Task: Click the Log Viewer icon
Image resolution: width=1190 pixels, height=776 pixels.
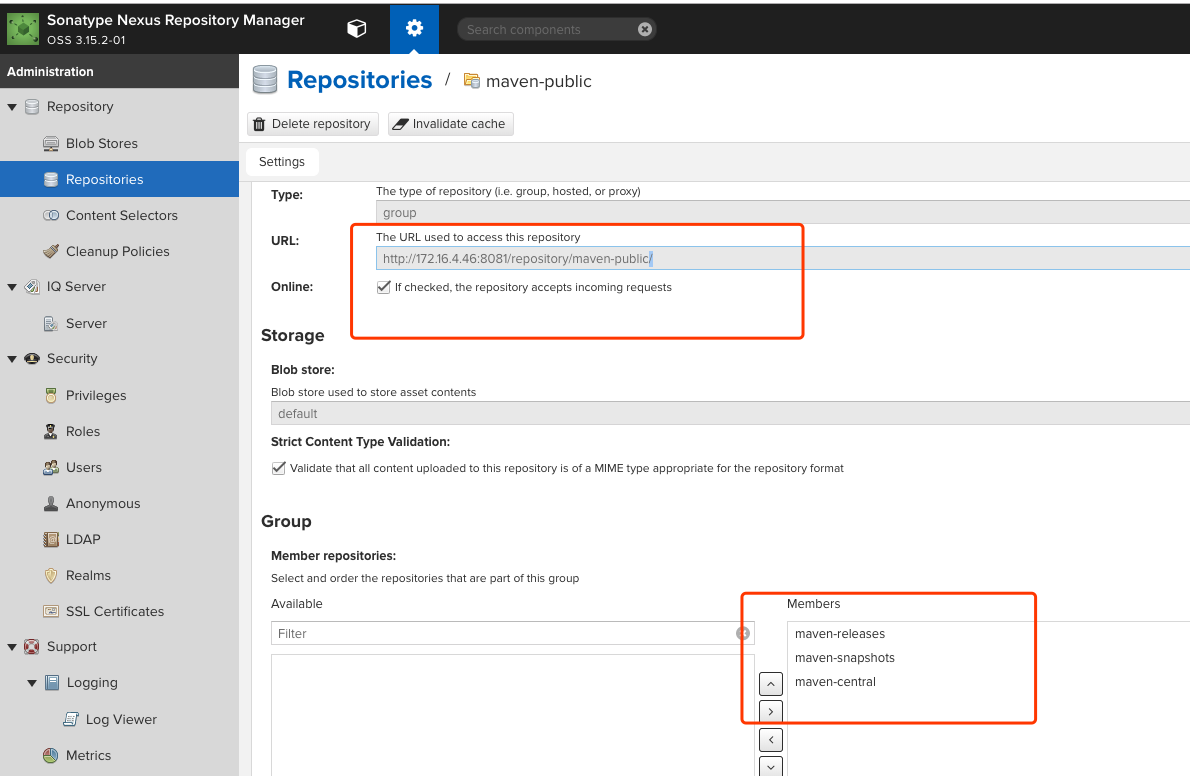Action: coord(71,719)
